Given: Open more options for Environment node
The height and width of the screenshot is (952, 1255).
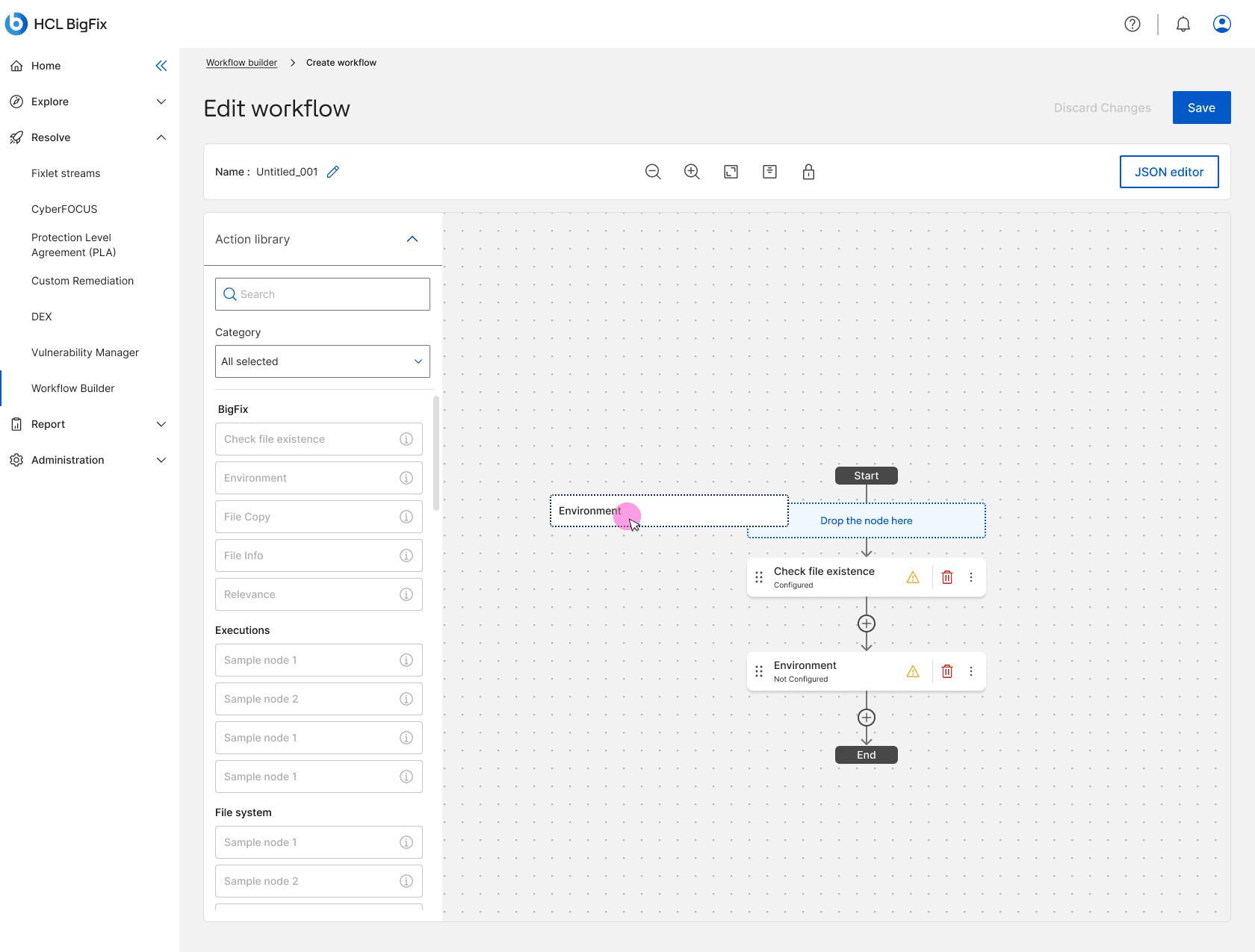Looking at the screenshot, I should [971, 671].
